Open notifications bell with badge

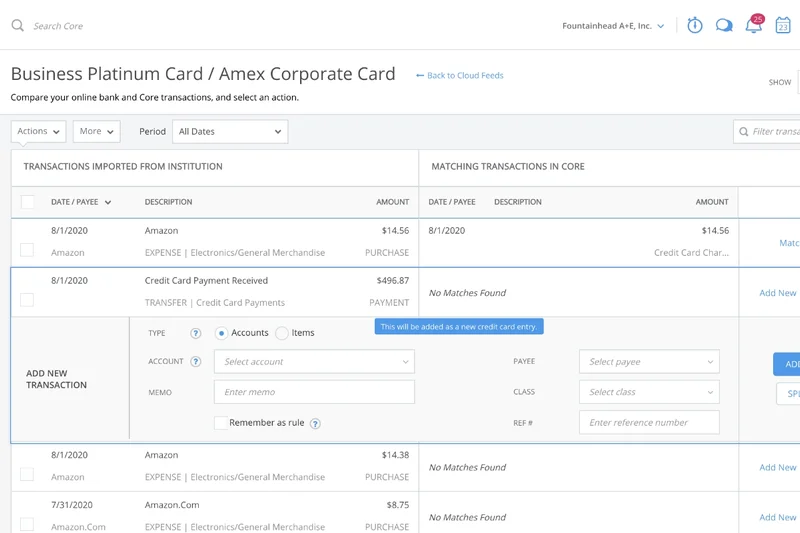pos(753,26)
